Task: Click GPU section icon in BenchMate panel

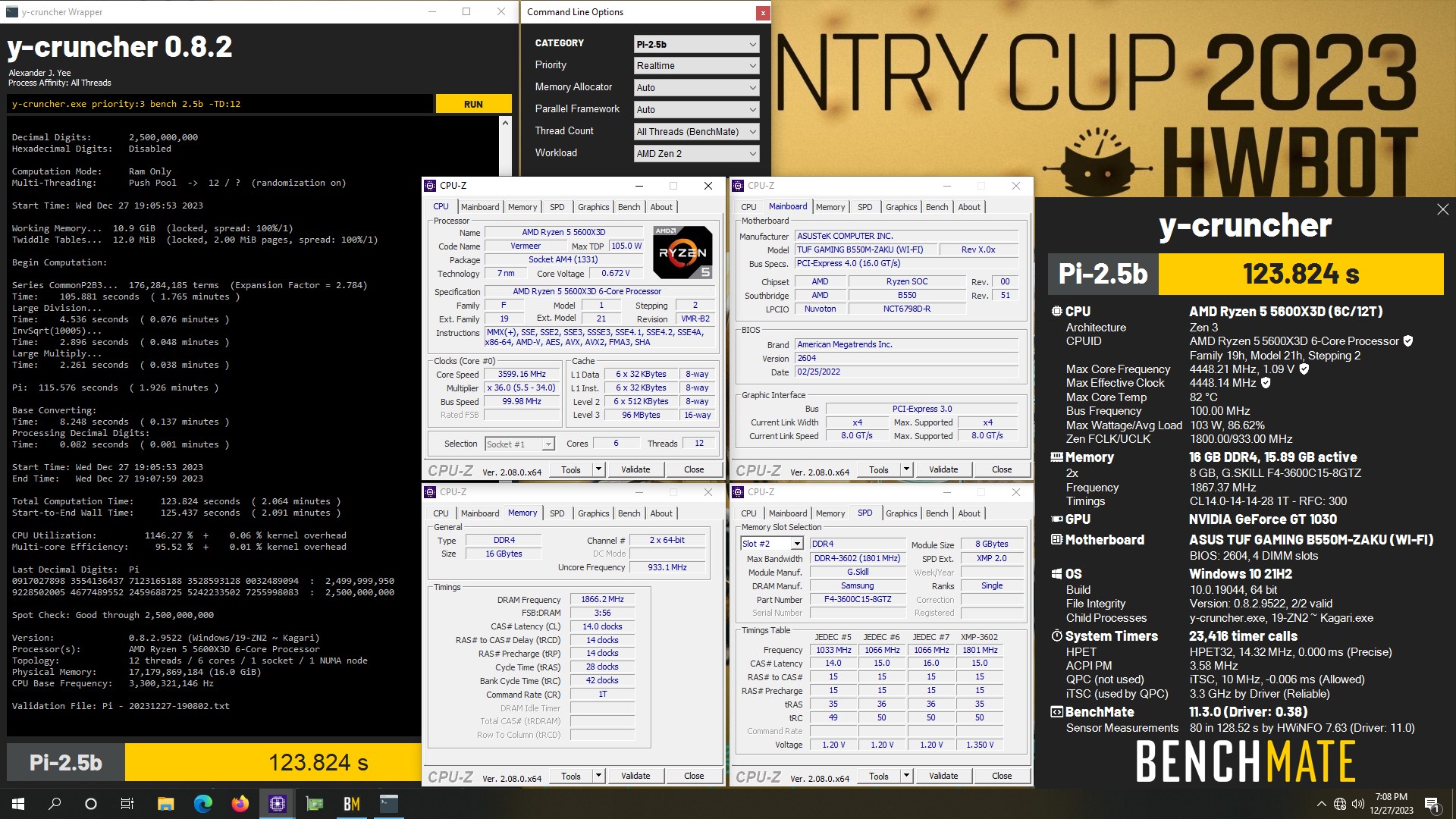Action: point(1056,519)
